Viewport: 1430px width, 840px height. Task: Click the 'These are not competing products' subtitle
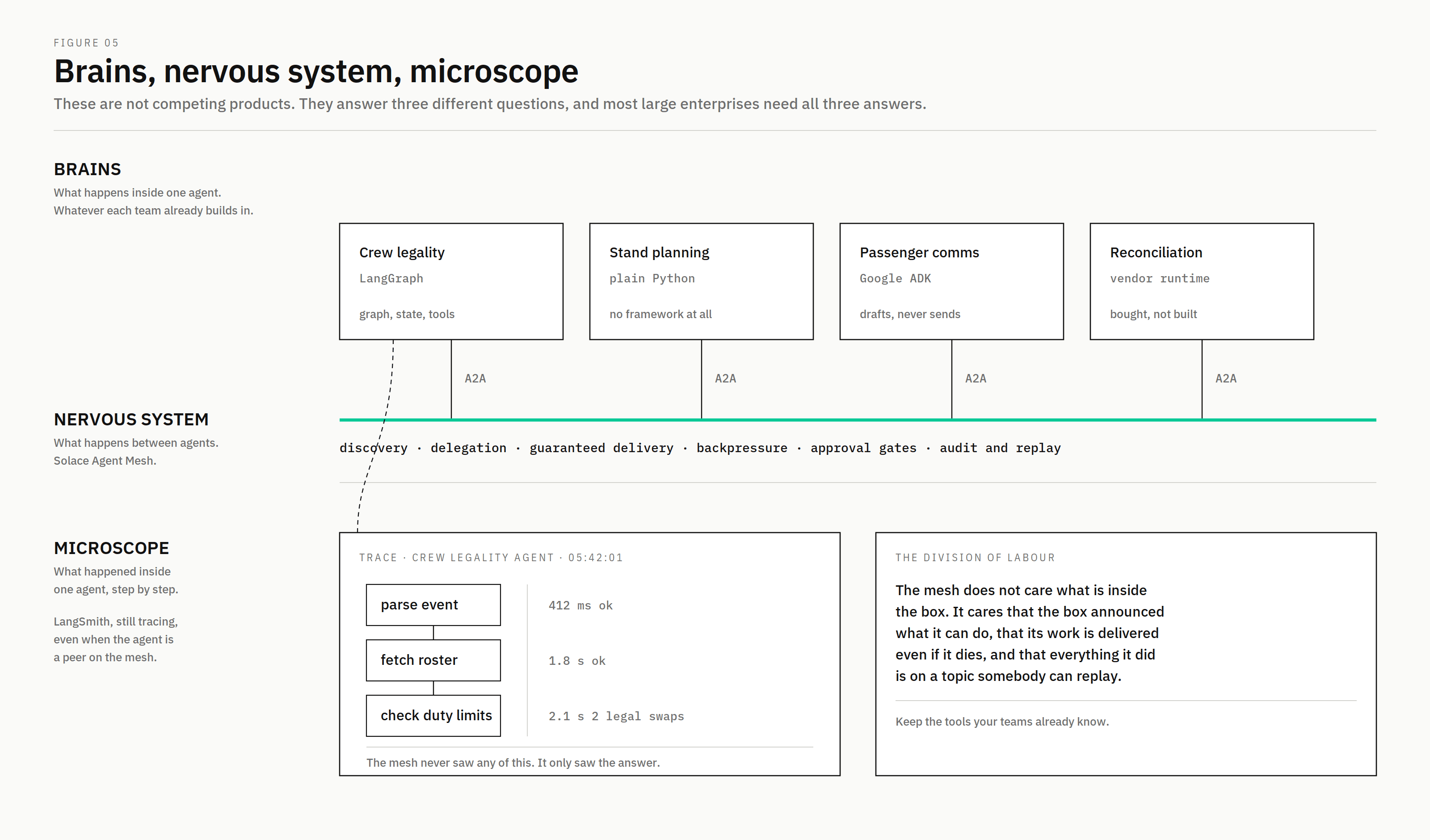(x=490, y=104)
